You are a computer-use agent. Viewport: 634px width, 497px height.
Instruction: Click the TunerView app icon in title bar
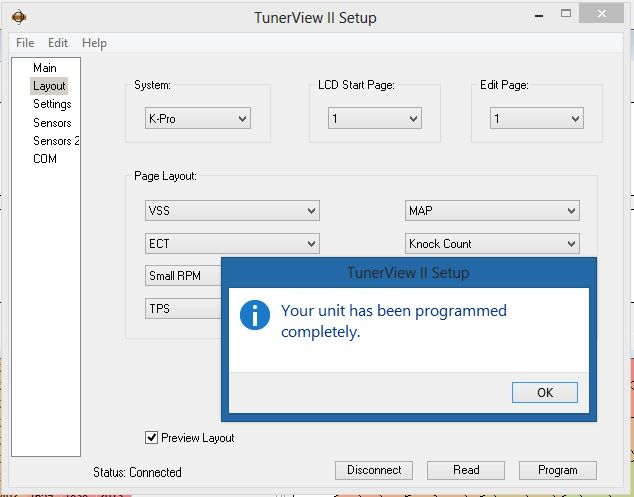19,17
